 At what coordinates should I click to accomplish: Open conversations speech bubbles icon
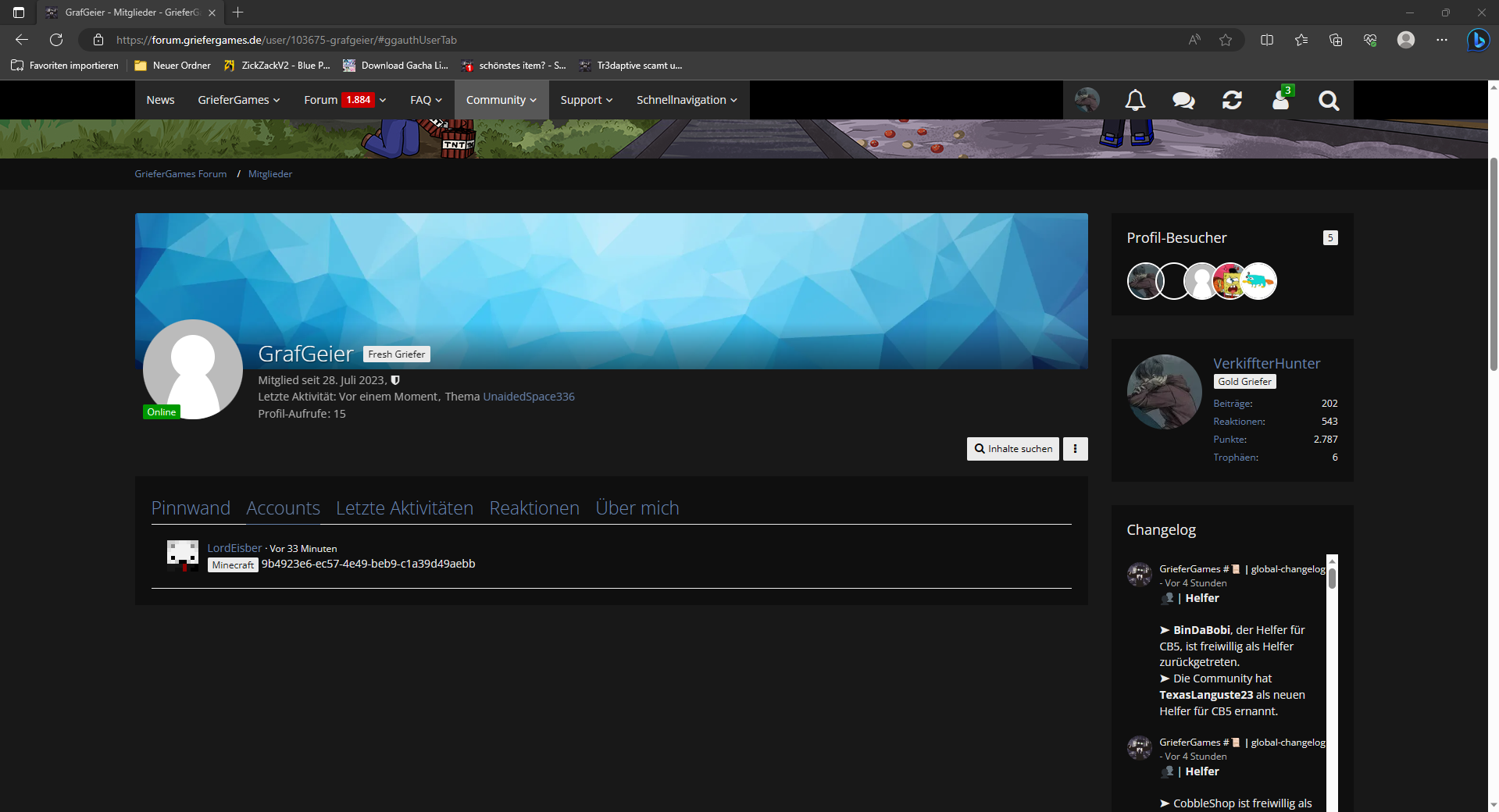tap(1183, 100)
